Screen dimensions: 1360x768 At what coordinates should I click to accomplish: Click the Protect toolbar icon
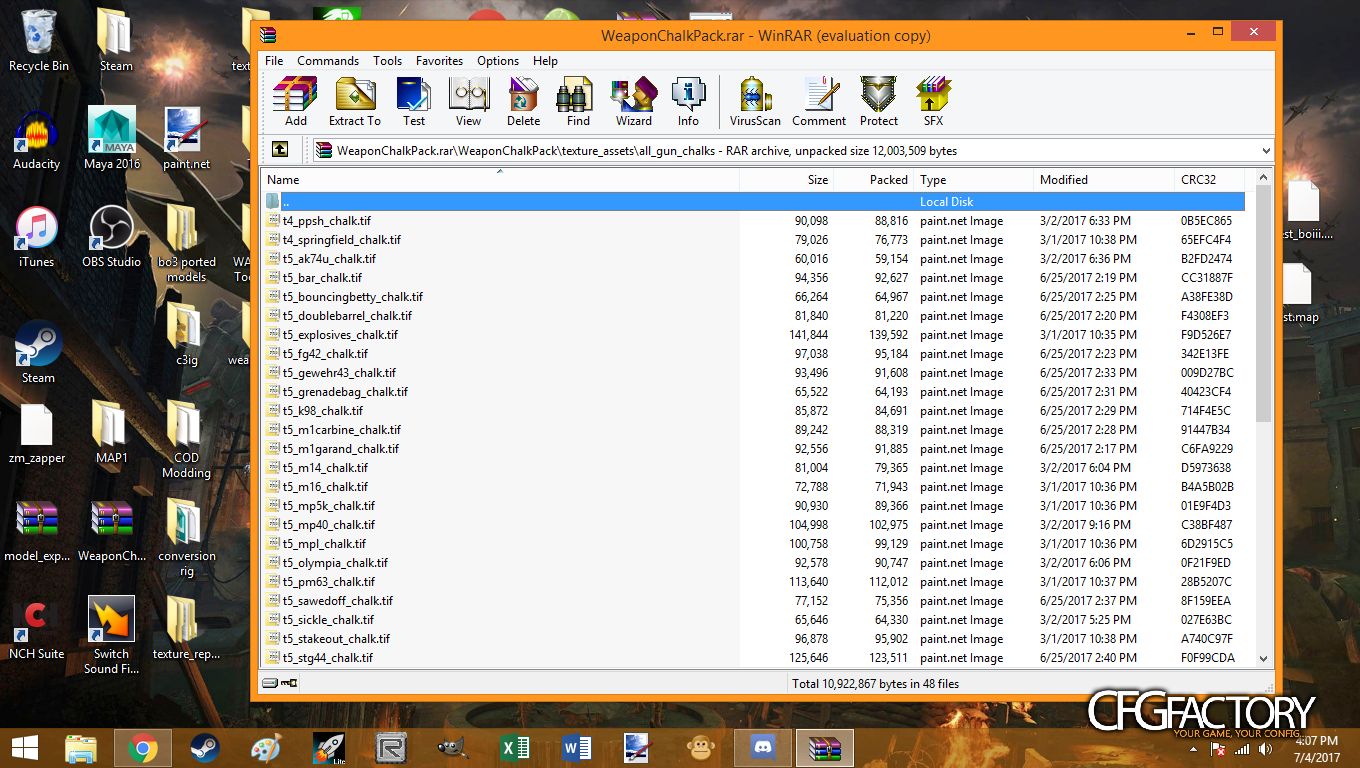pos(879,101)
